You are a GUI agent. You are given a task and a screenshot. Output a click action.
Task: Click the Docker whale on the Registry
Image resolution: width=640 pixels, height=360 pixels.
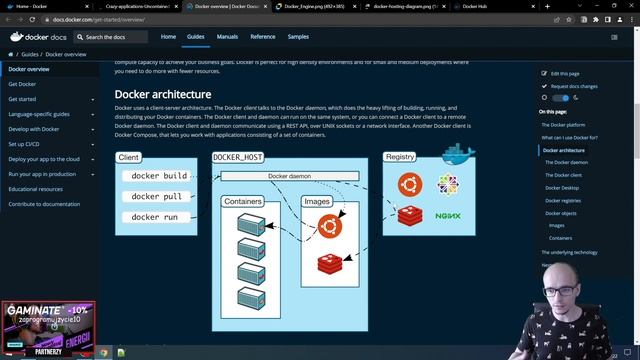coord(458,153)
